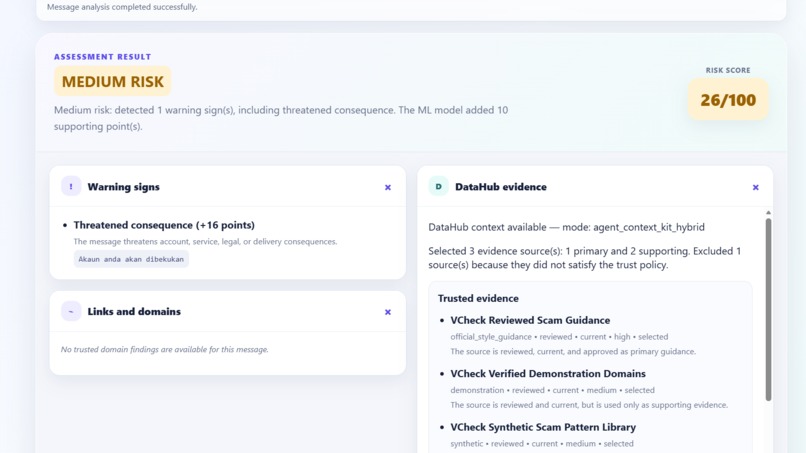806x453 pixels.
Task: Close the Warning signs card
Action: pos(388,187)
